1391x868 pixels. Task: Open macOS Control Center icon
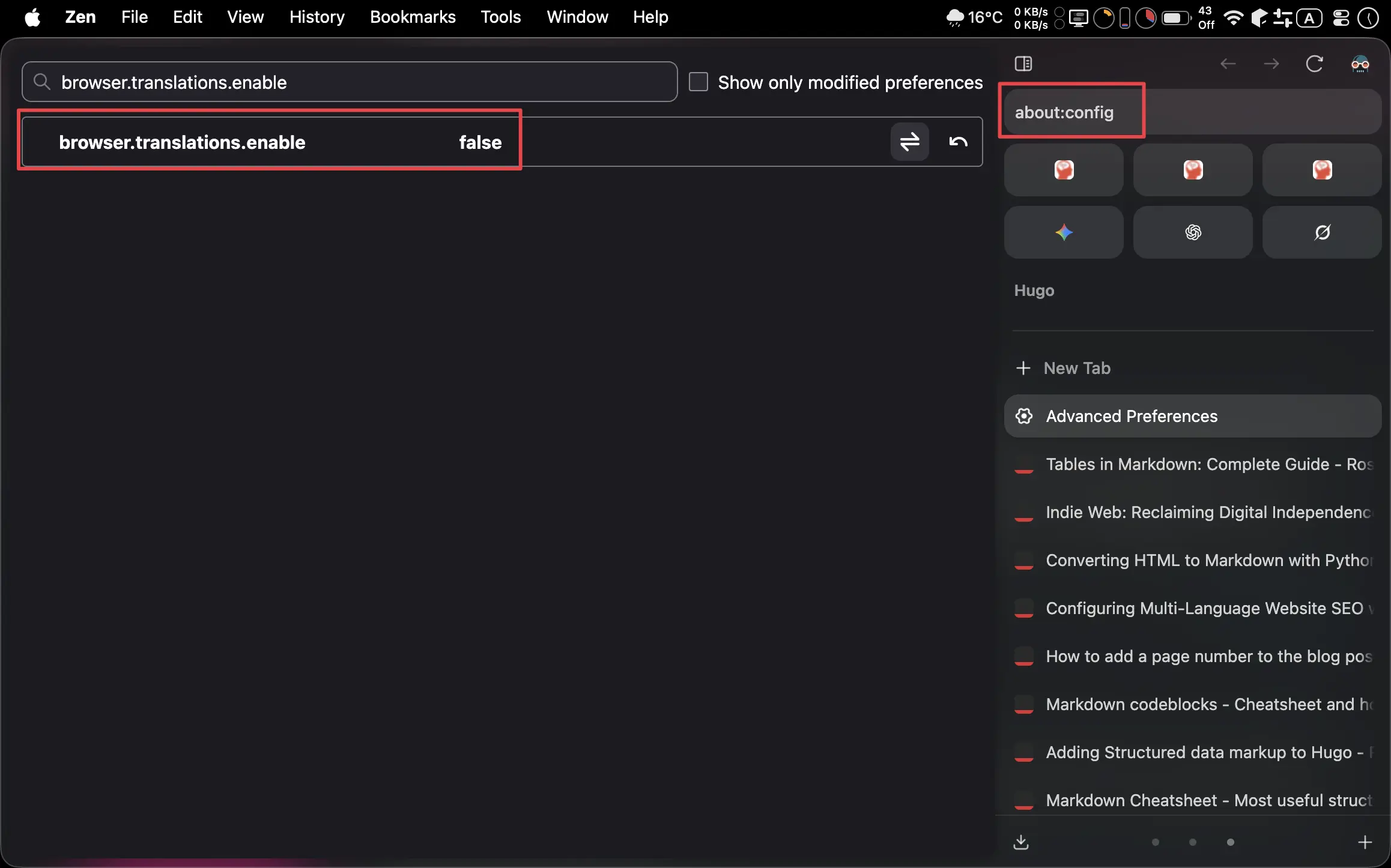[1341, 18]
